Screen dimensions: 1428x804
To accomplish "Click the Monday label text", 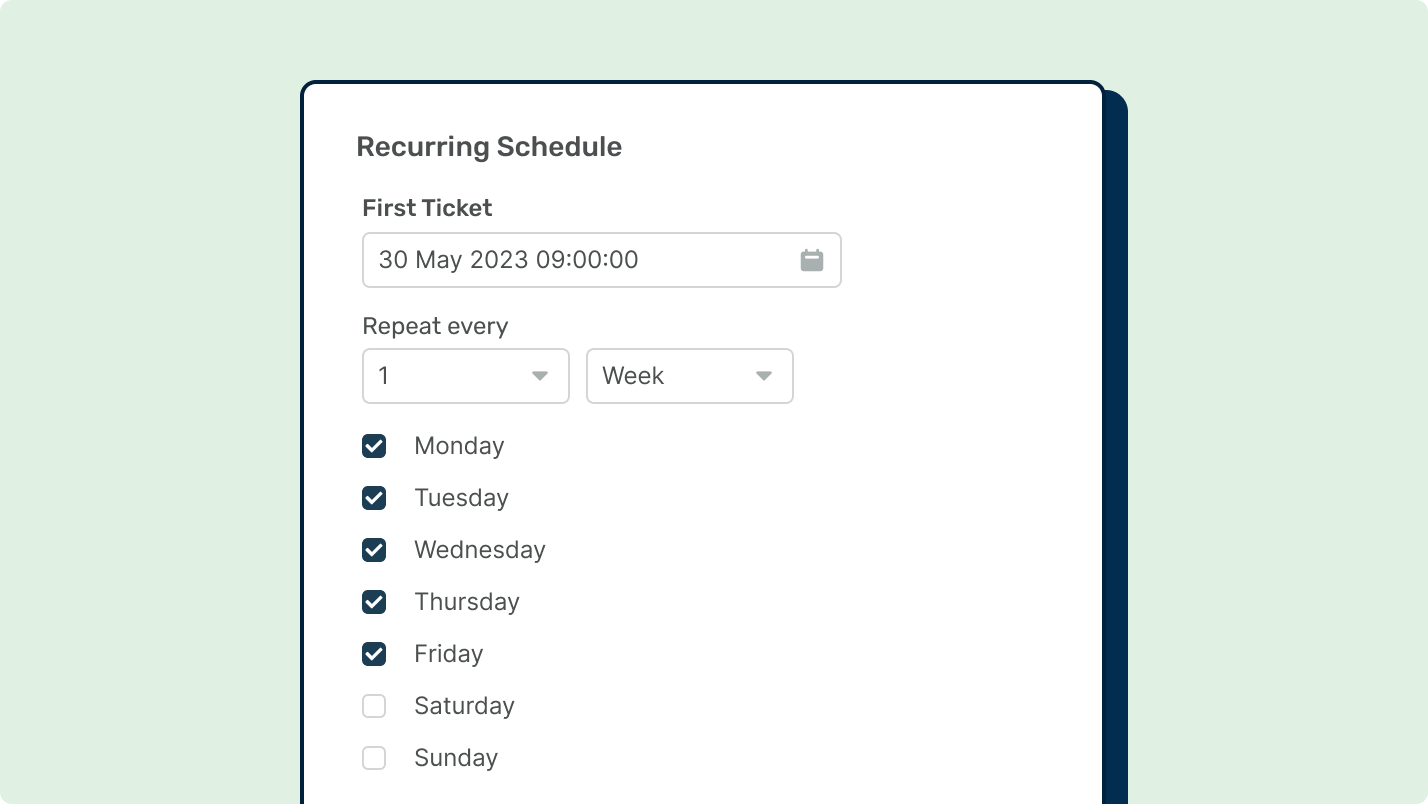I will 459,446.
